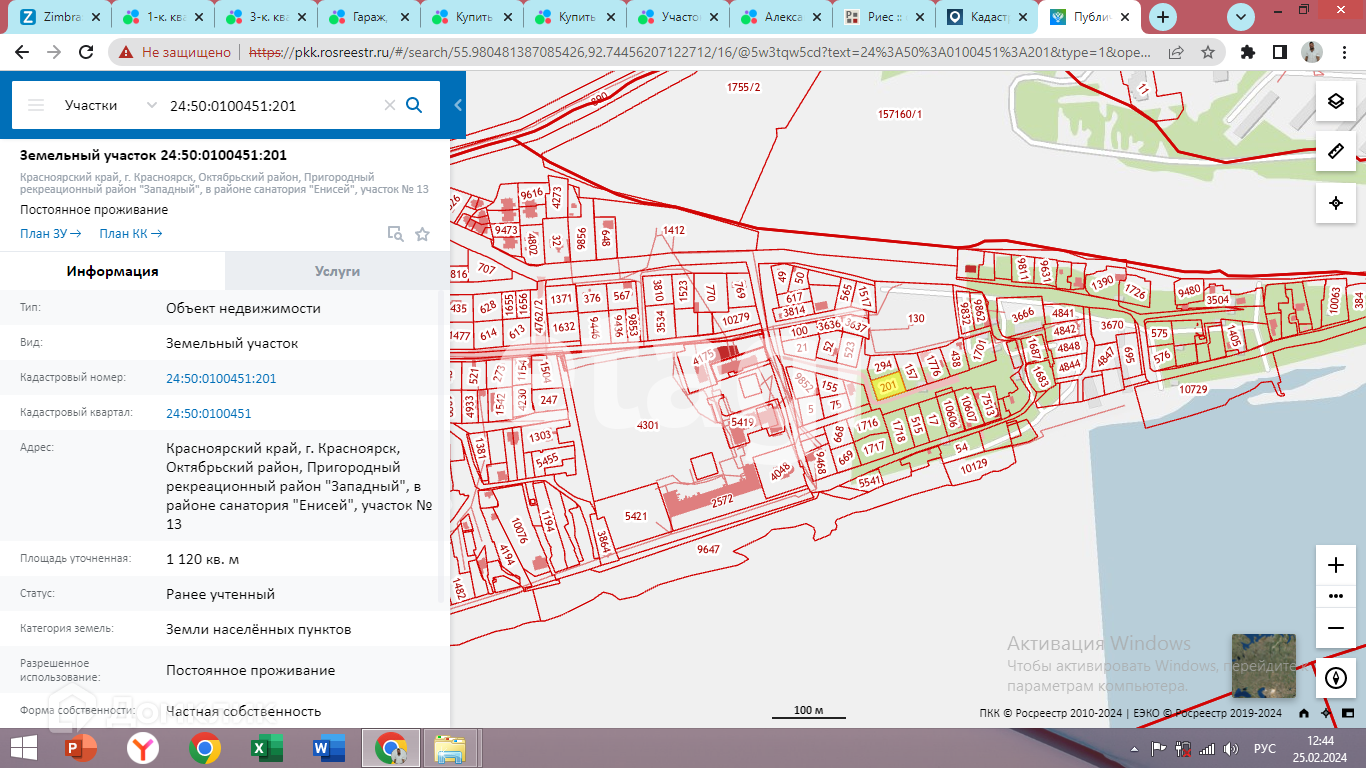Open Excel from the Windows taskbar
Screen dimensions: 1366x768
[x=265, y=748]
